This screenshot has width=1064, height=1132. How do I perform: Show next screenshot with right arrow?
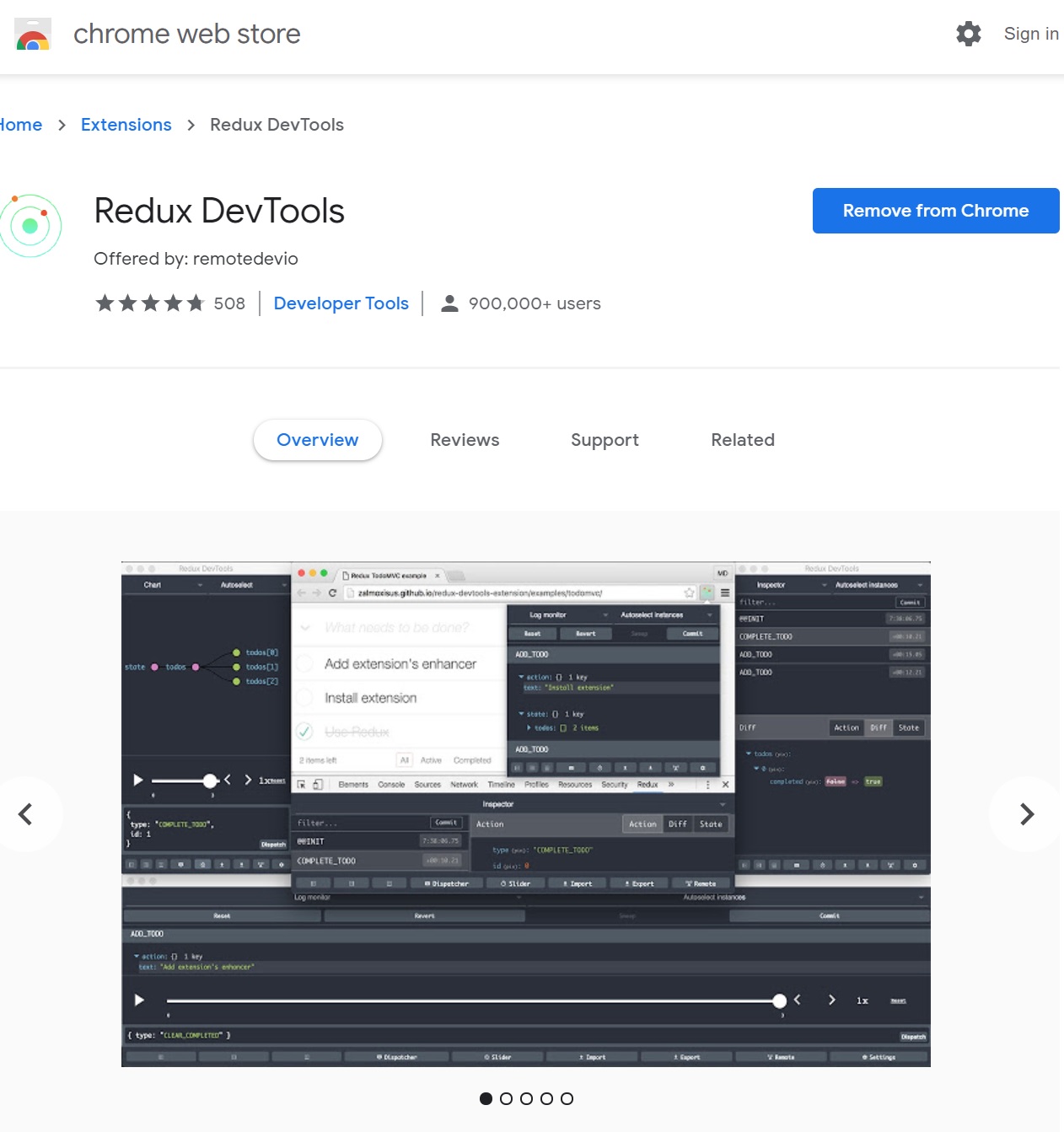click(1026, 814)
